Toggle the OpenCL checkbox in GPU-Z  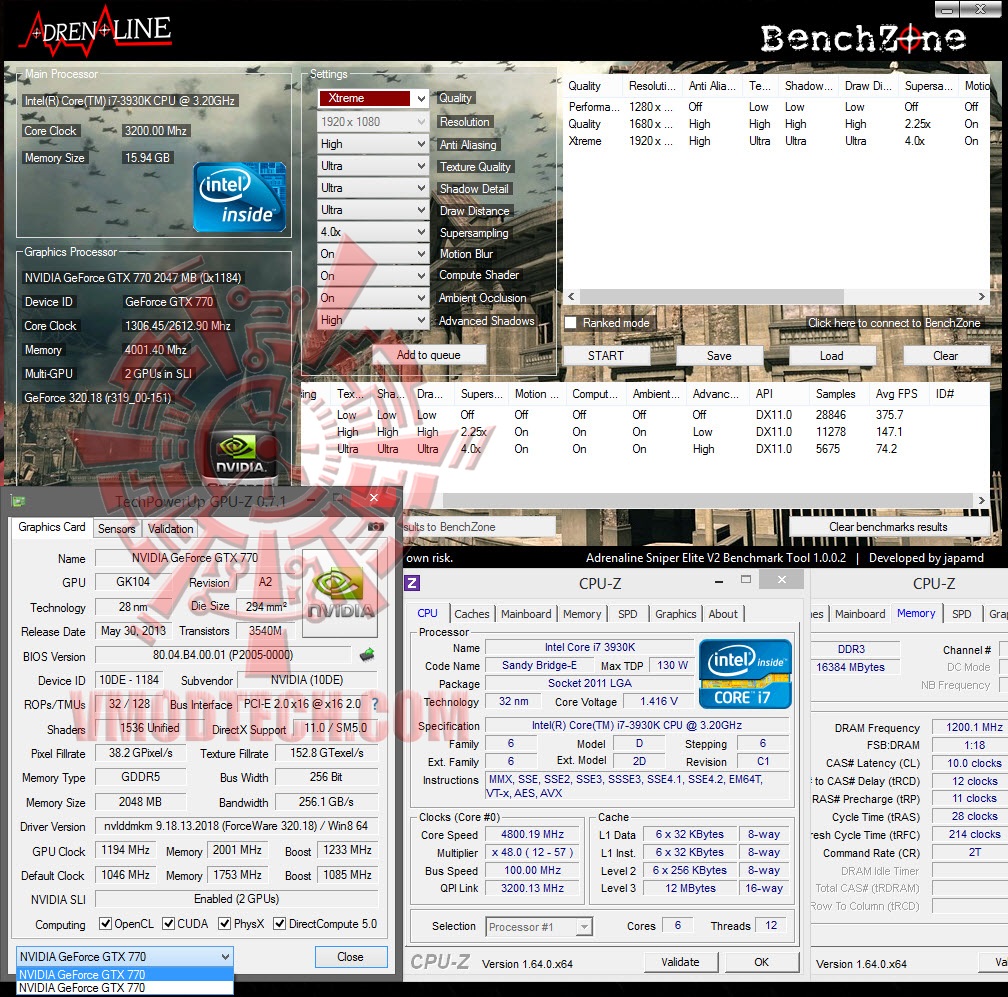click(105, 924)
